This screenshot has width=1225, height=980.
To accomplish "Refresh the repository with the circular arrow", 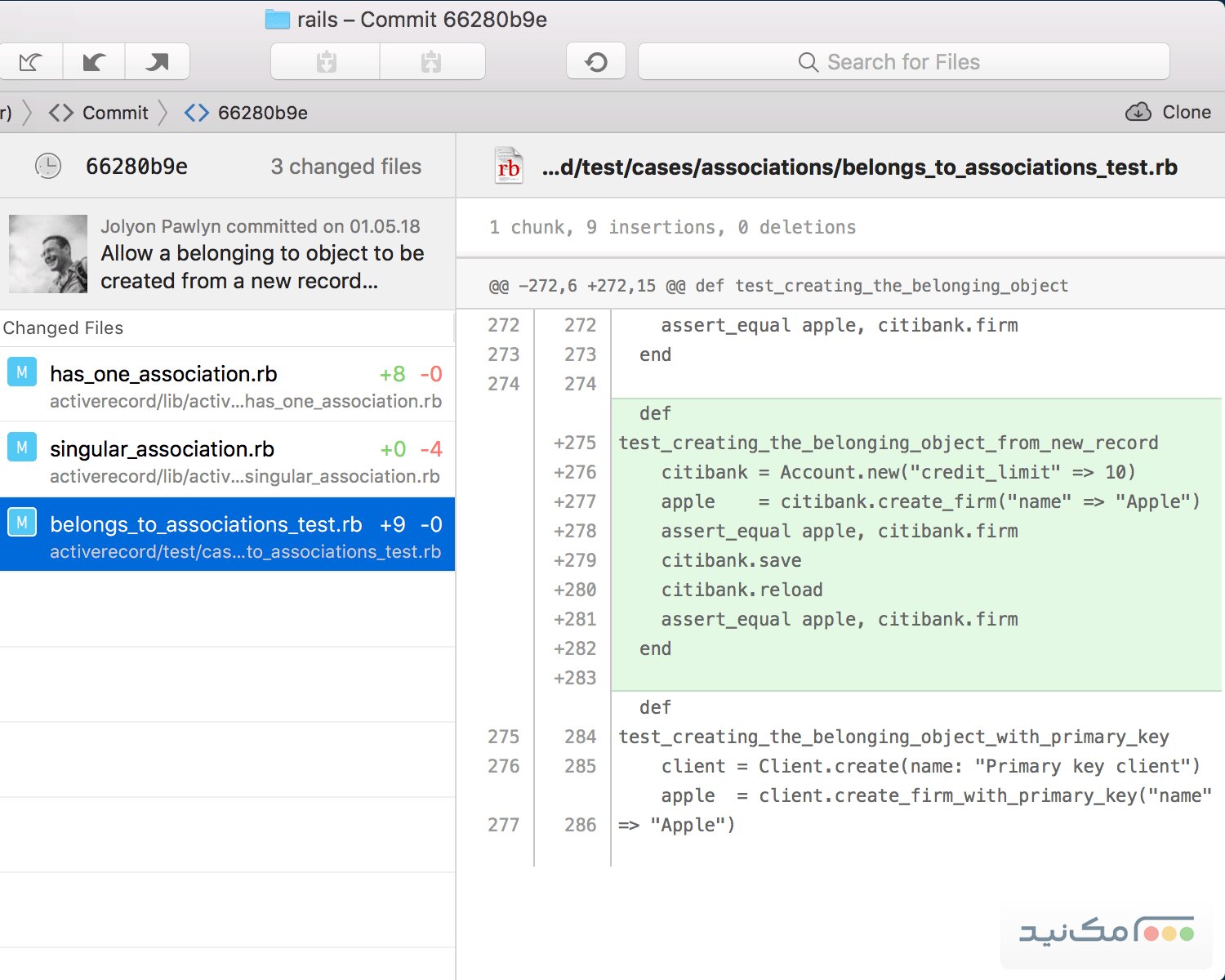I will coord(596,62).
